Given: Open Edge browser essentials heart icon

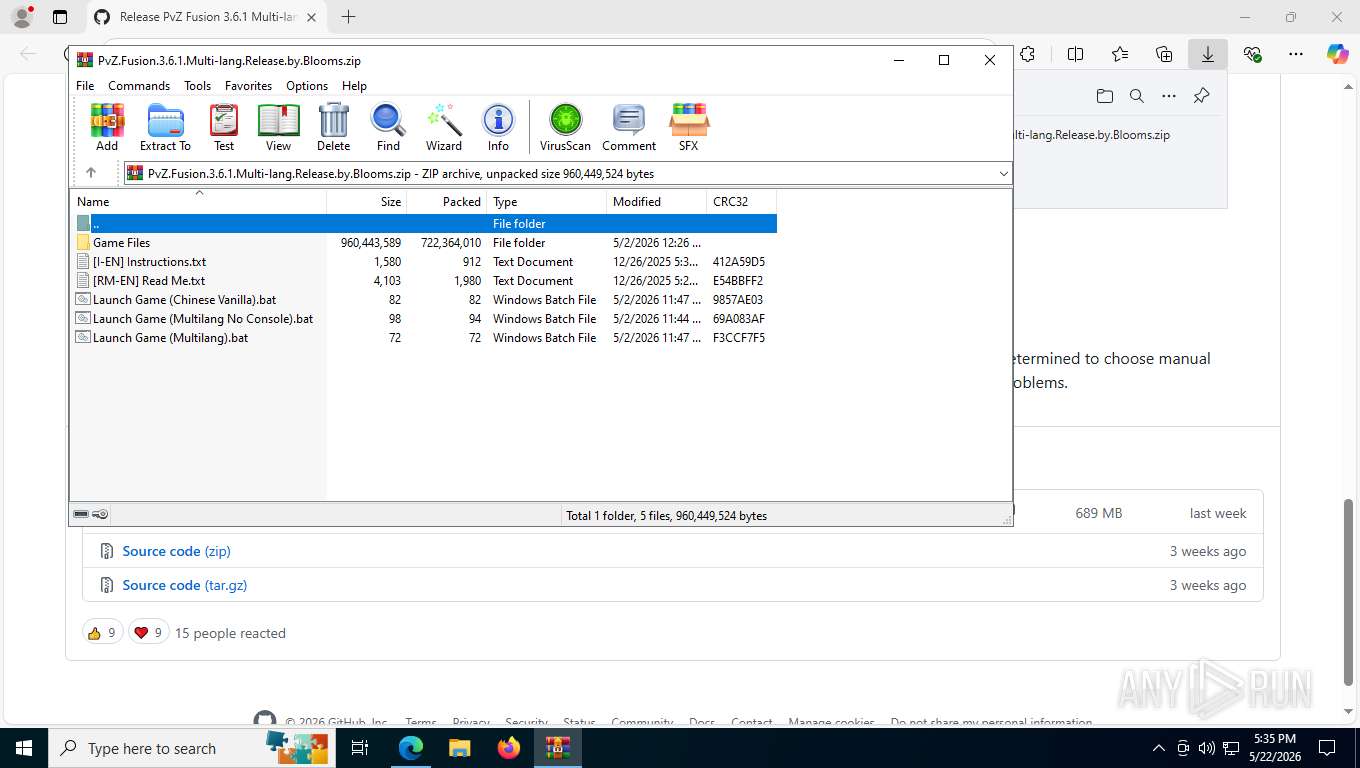Looking at the screenshot, I should 1252,54.
